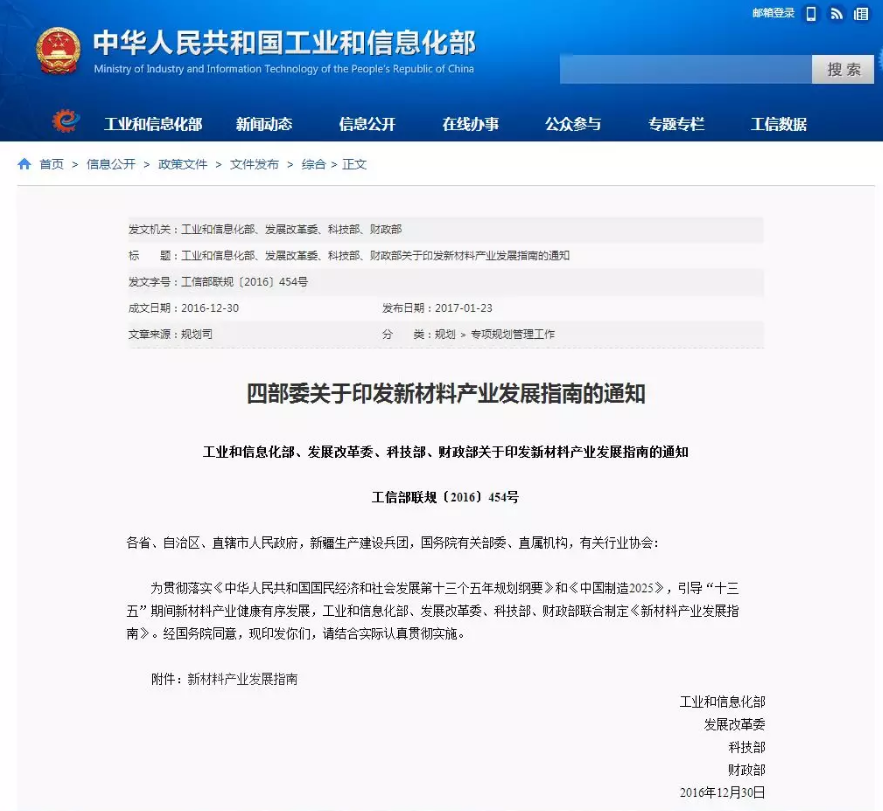
Task: Click the 发文字号 document number row
Action: point(446,282)
